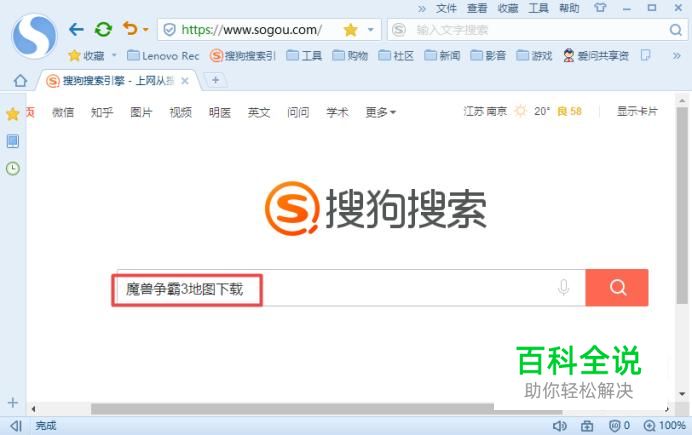Open the 收藏 favorites dropdown arrow
Image resolution: width=692 pixels, height=435 pixels.
(x=114, y=55)
